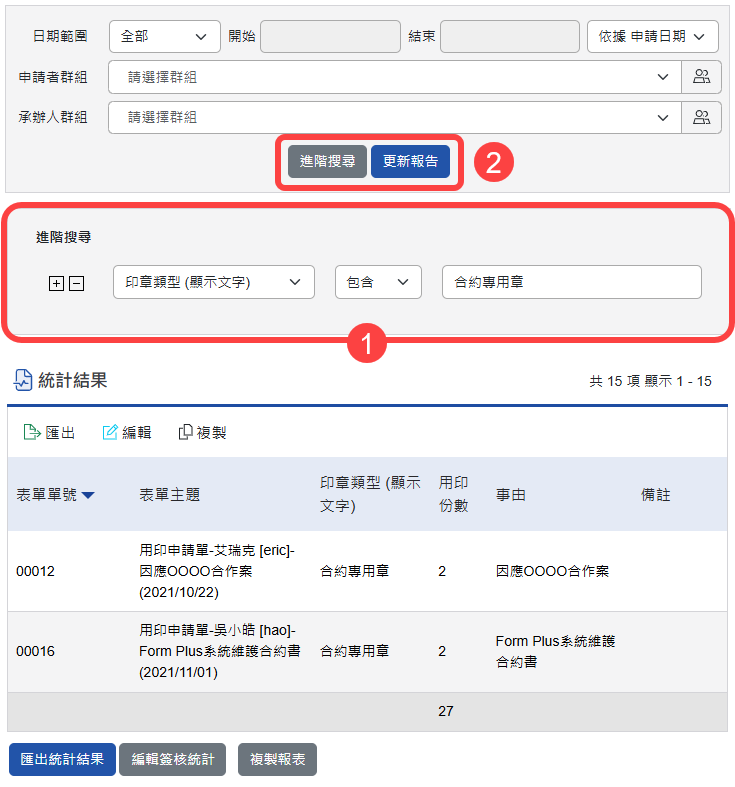Screen dimensions: 735x787
Task: Click the total 27 summary cell
Action: (446, 711)
